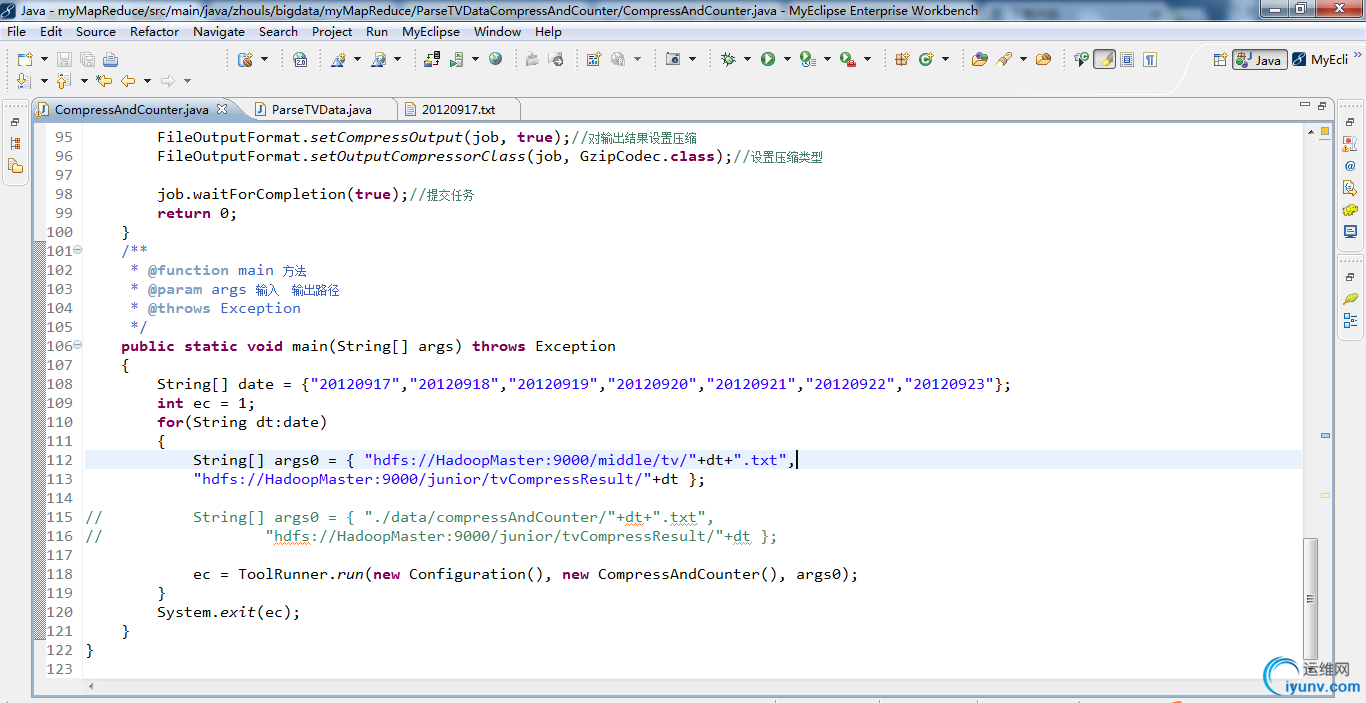Open the Search dropdown arrow
Image resolution: width=1366 pixels, height=703 pixels.
click(1023, 59)
